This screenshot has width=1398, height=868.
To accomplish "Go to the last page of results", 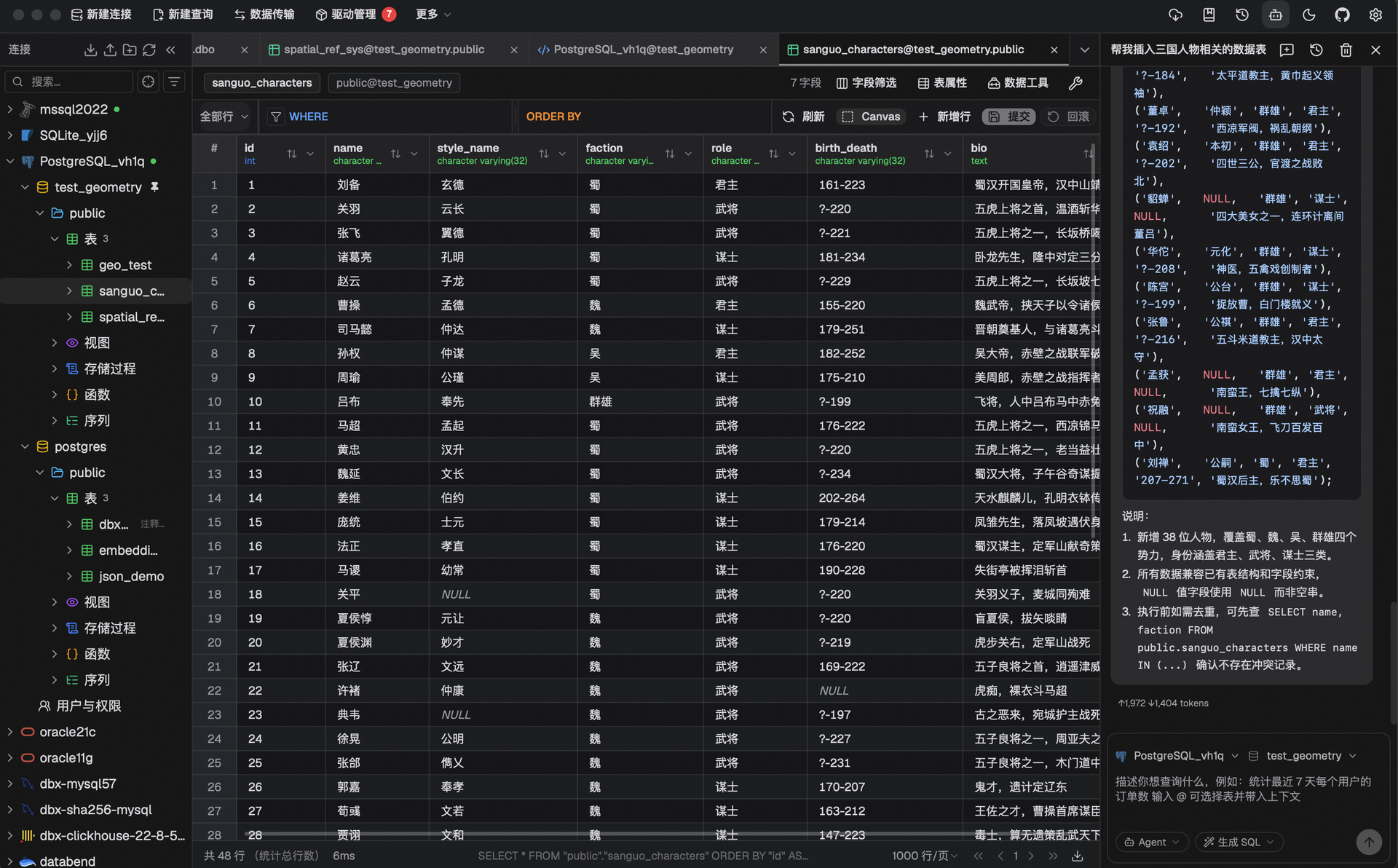I will point(1053,856).
